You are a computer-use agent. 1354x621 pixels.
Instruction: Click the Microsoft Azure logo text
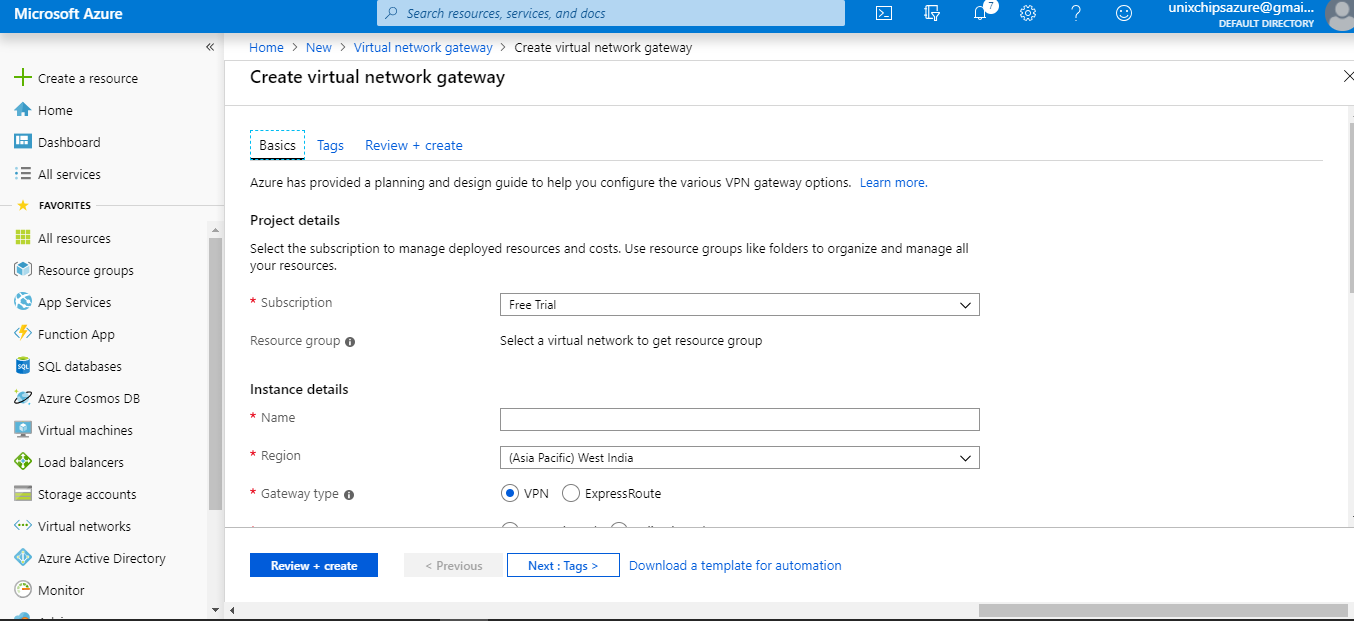[68, 13]
